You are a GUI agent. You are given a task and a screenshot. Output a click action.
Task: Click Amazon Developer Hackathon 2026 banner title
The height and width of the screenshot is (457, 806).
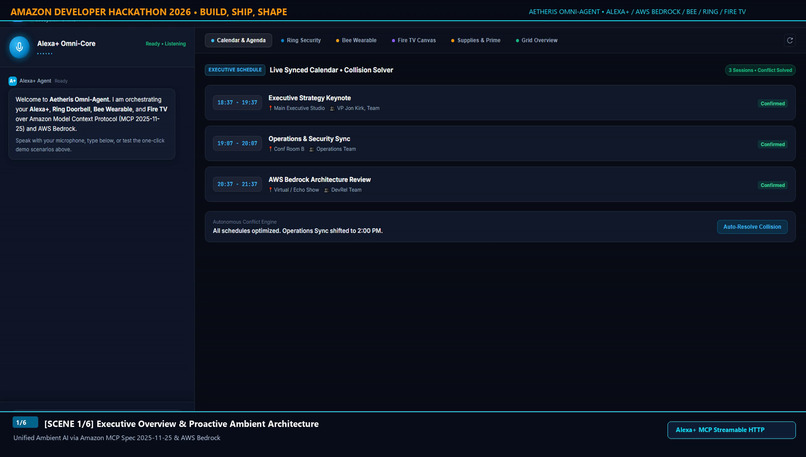(x=149, y=12)
